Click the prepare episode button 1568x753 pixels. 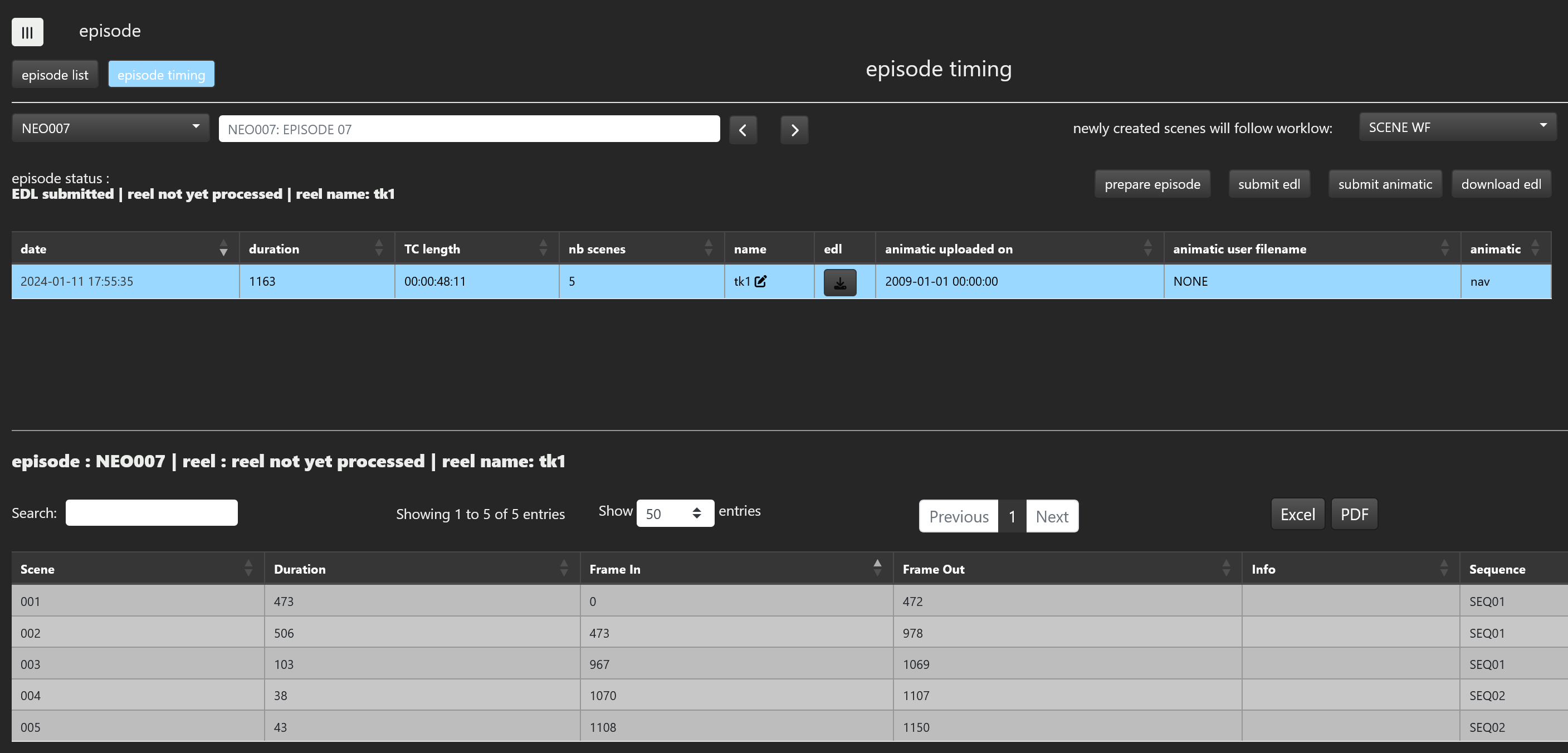[x=1152, y=184]
